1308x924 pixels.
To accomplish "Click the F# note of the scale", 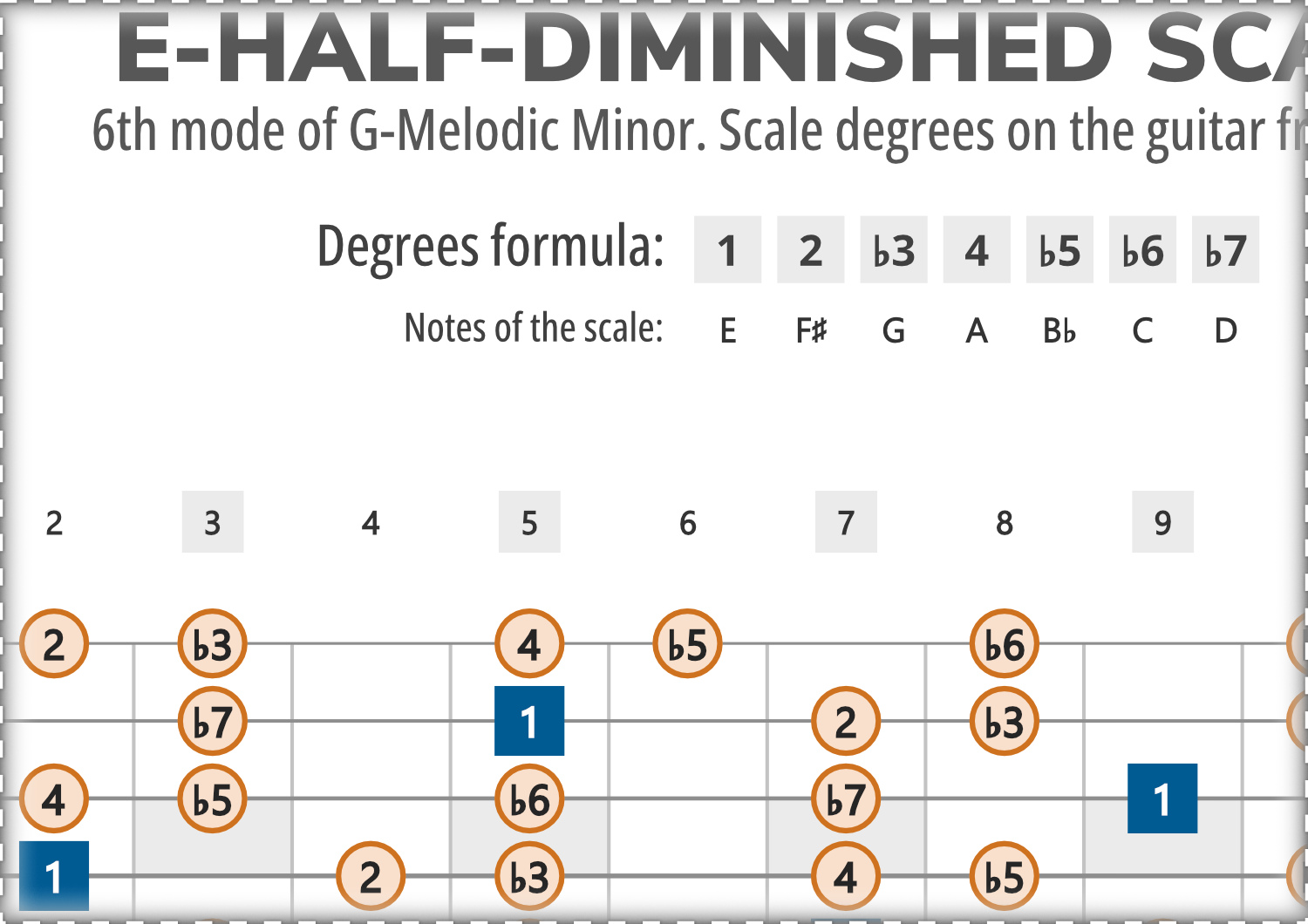I will point(811,331).
